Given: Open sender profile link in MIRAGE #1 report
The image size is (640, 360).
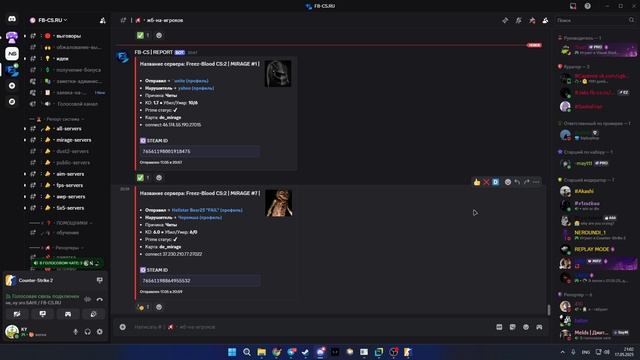Looking at the screenshot, I should coord(191,81).
